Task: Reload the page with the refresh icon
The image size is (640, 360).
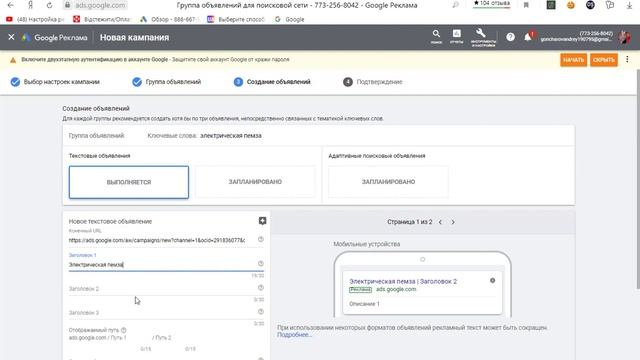Action: coord(49,5)
